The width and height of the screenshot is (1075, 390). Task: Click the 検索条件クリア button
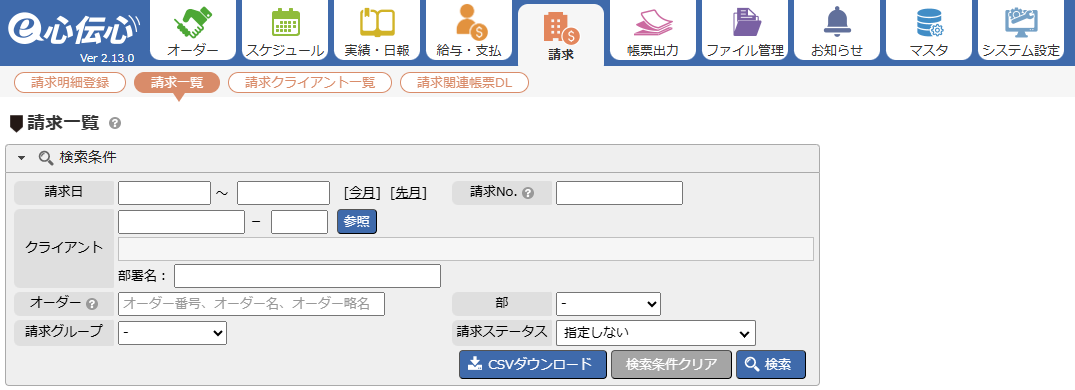pos(671,365)
